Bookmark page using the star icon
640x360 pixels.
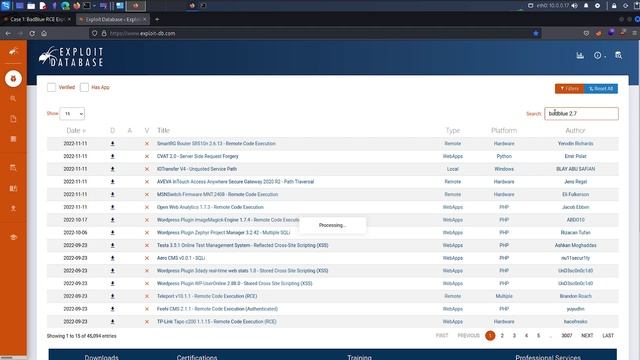pyautogui.click(x=536, y=33)
